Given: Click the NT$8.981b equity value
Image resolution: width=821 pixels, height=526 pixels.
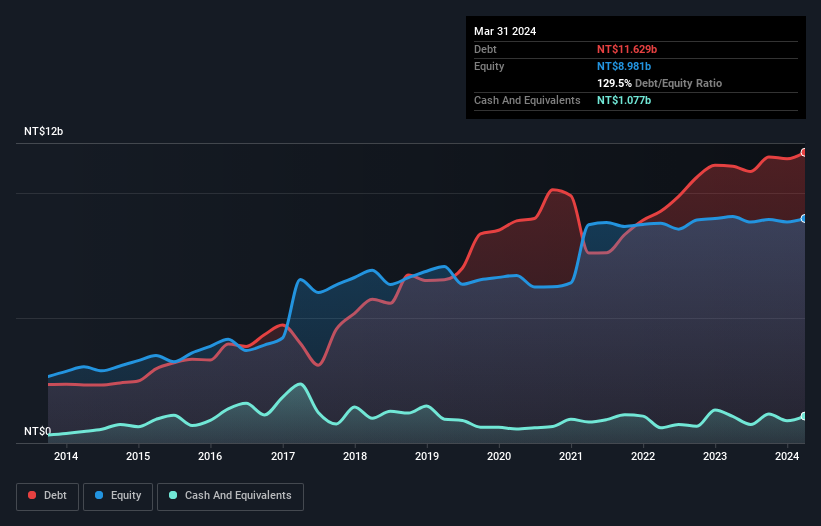Looking at the screenshot, I should 624,66.
